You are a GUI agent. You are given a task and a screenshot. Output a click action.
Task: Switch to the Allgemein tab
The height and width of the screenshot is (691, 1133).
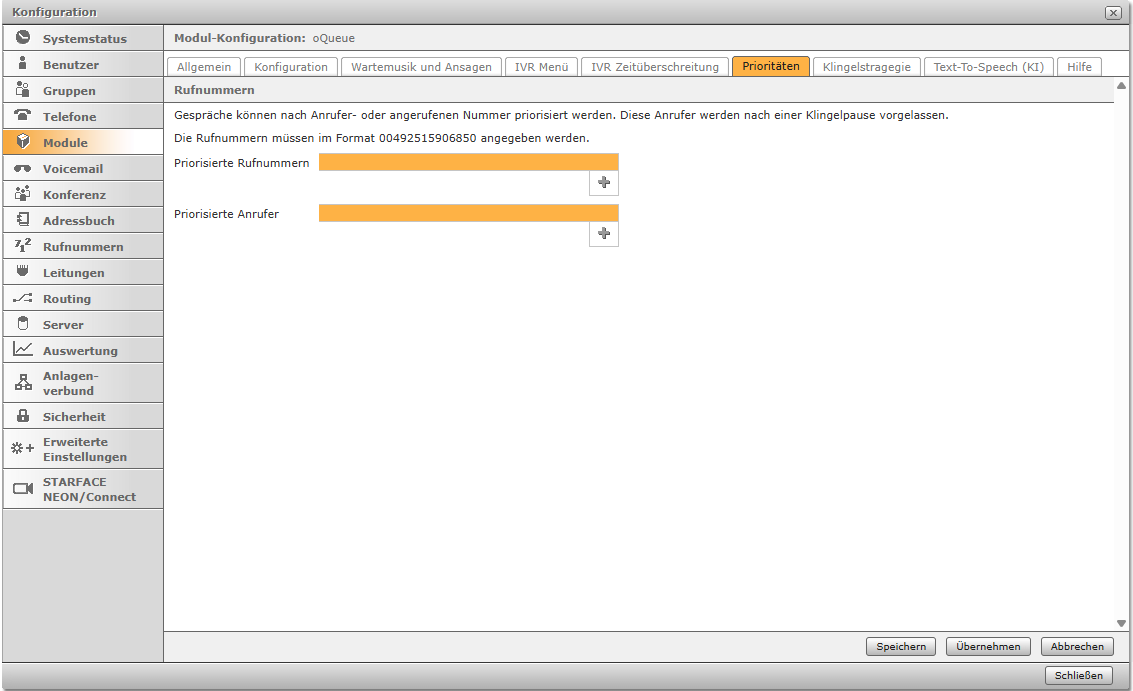tap(204, 67)
